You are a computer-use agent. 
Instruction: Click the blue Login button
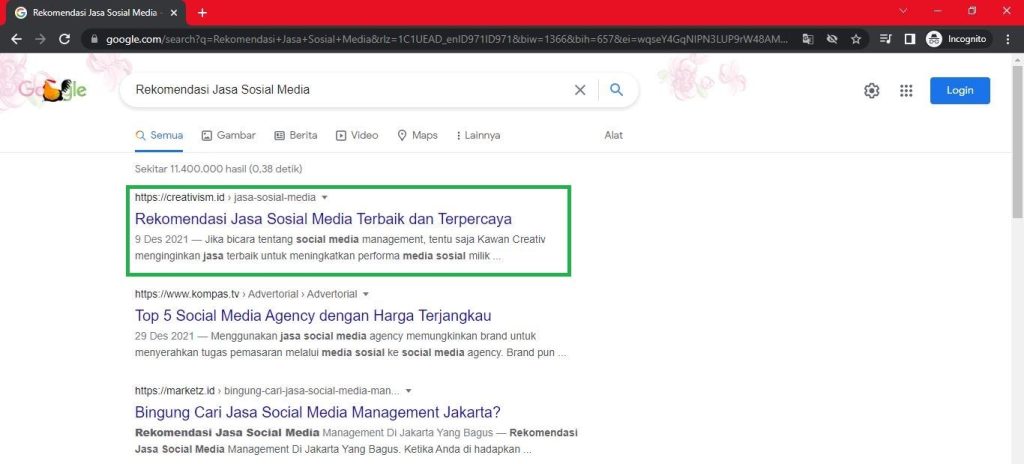tap(960, 90)
